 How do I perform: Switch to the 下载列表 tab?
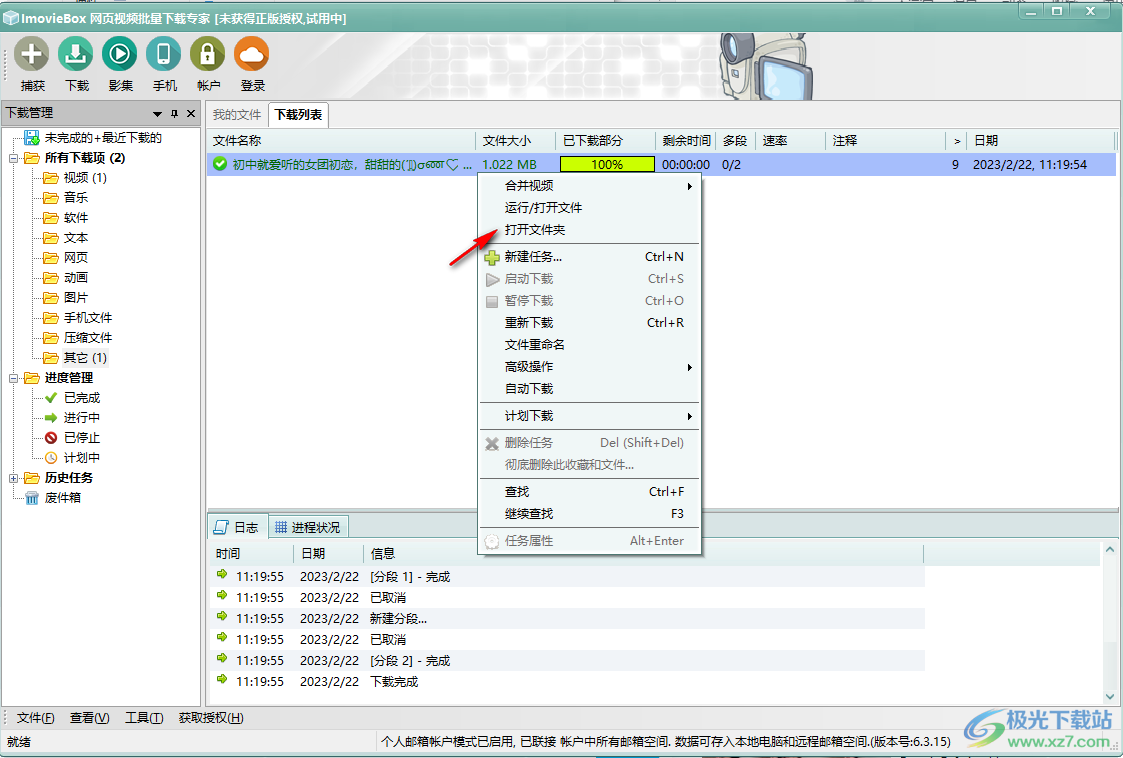[x=298, y=115]
